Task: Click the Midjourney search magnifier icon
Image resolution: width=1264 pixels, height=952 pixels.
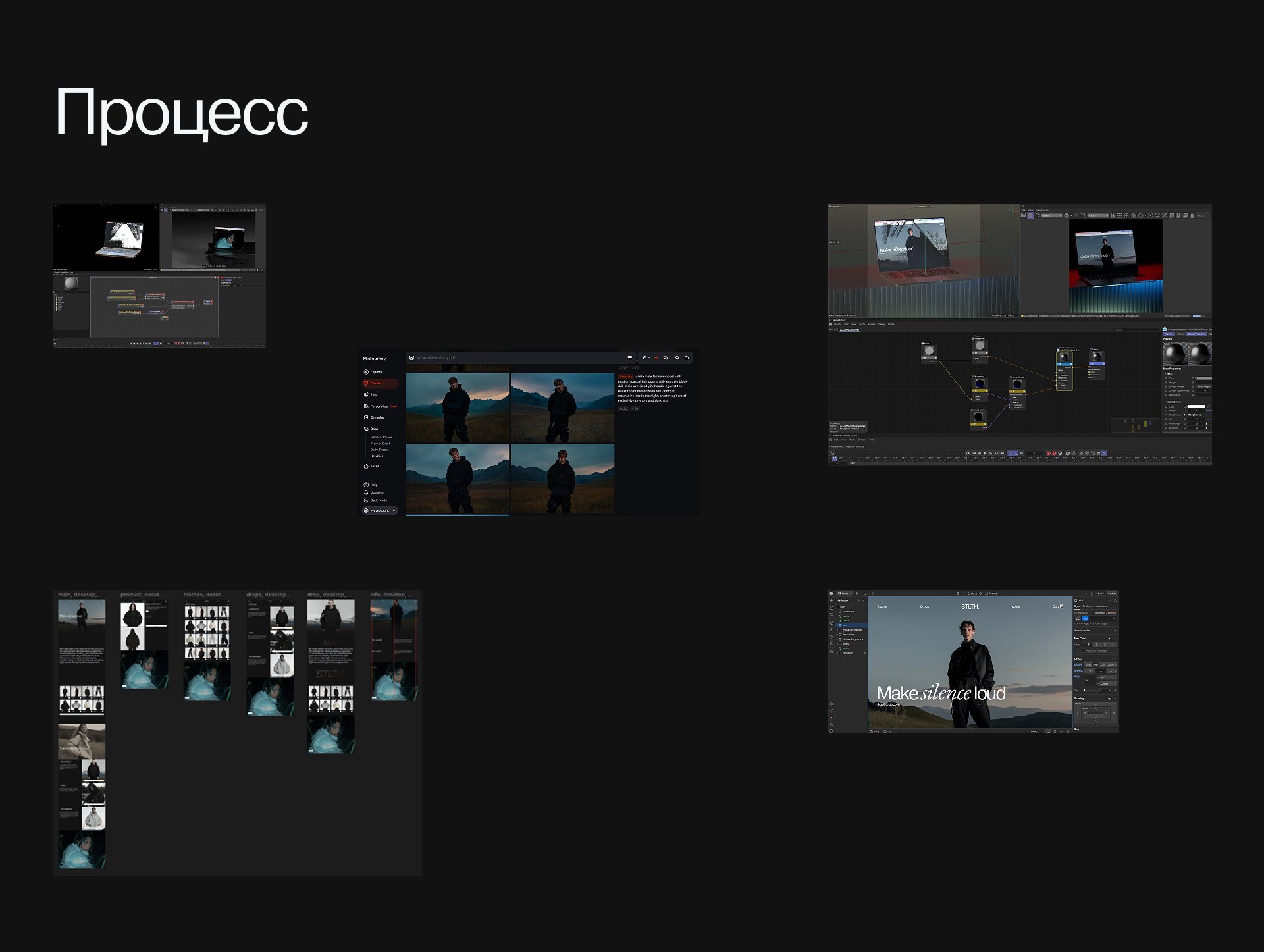Action: coord(677,357)
